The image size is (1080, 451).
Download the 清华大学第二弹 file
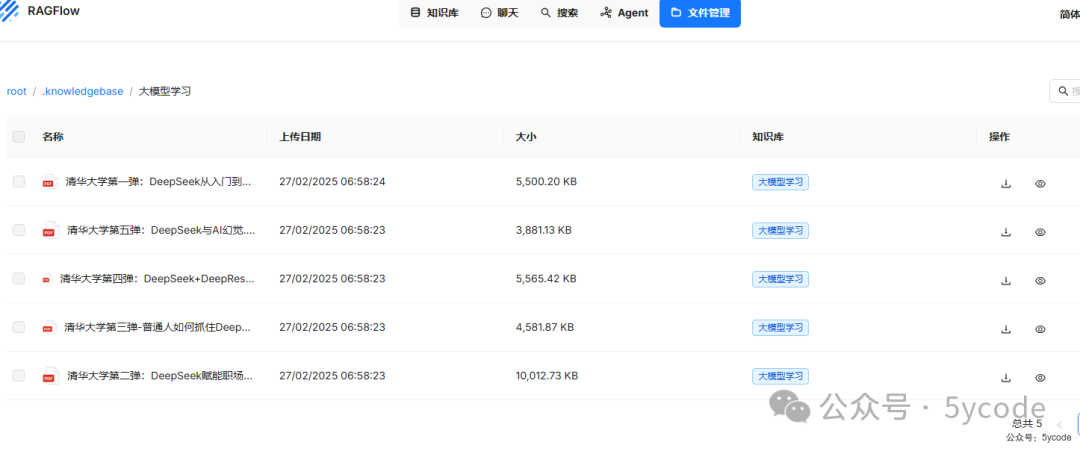point(1006,377)
